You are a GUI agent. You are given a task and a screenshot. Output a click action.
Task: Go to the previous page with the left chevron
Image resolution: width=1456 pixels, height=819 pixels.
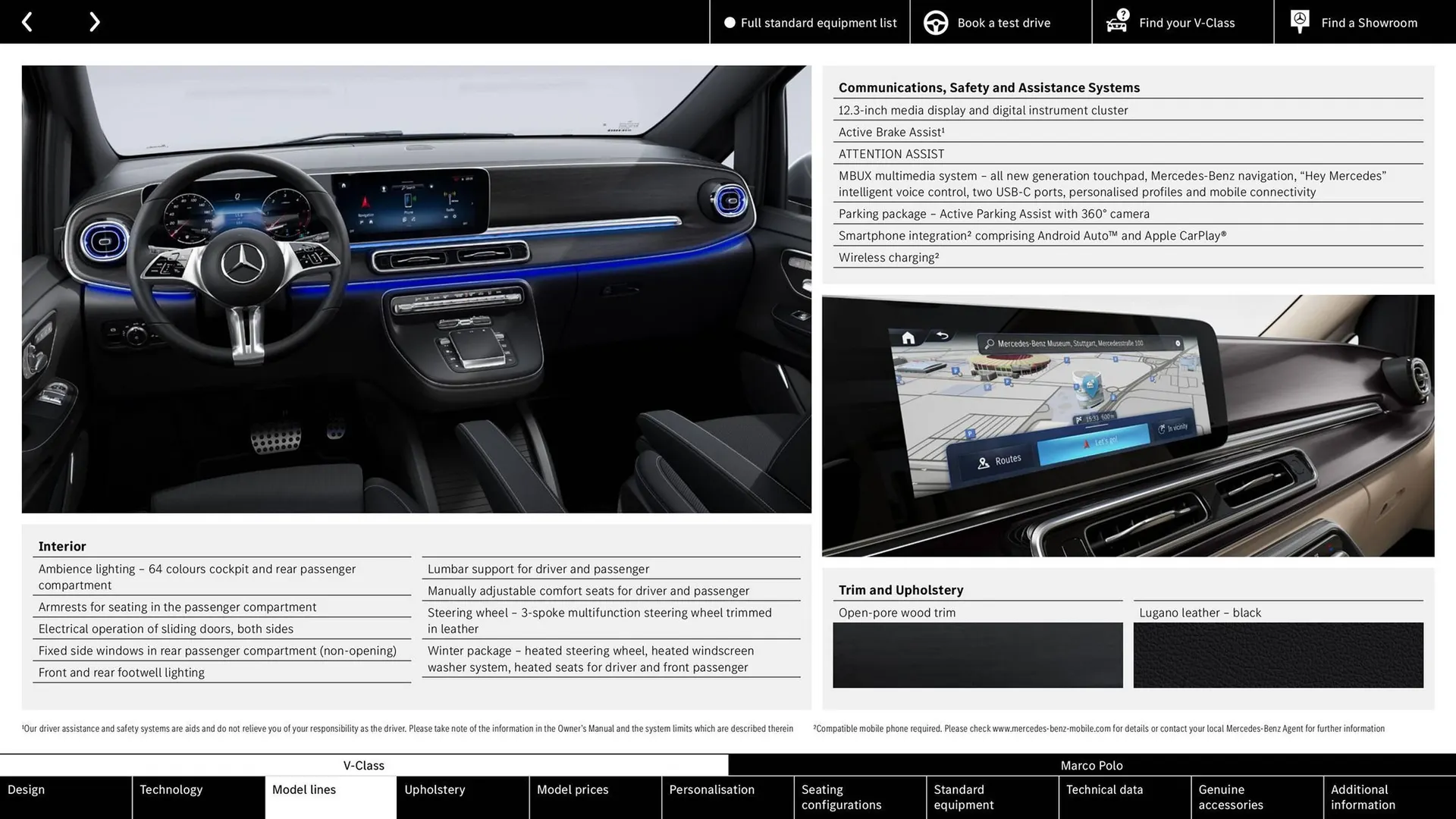(x=27, y=21)
